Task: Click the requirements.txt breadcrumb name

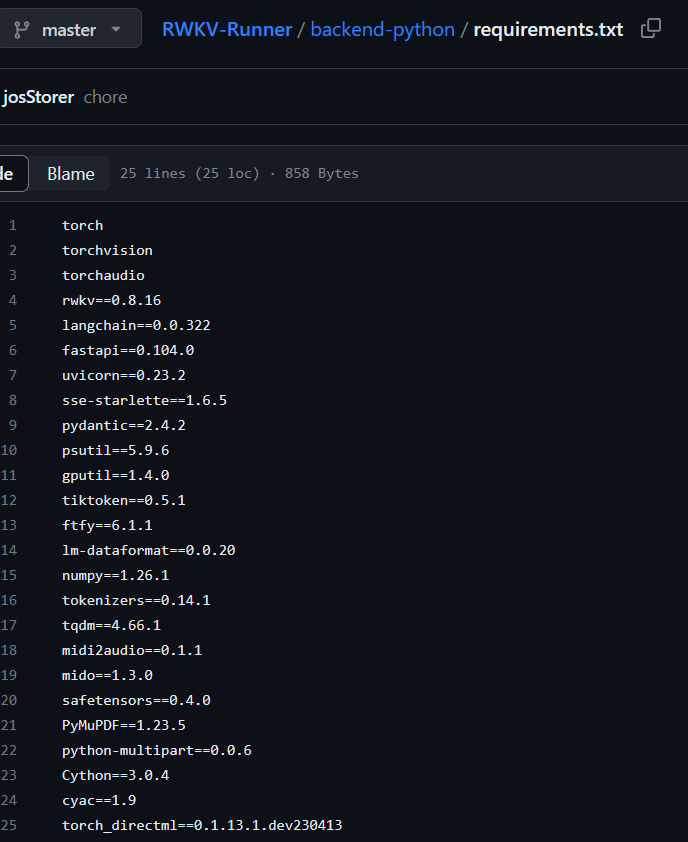Action: (x=548, y=29)
